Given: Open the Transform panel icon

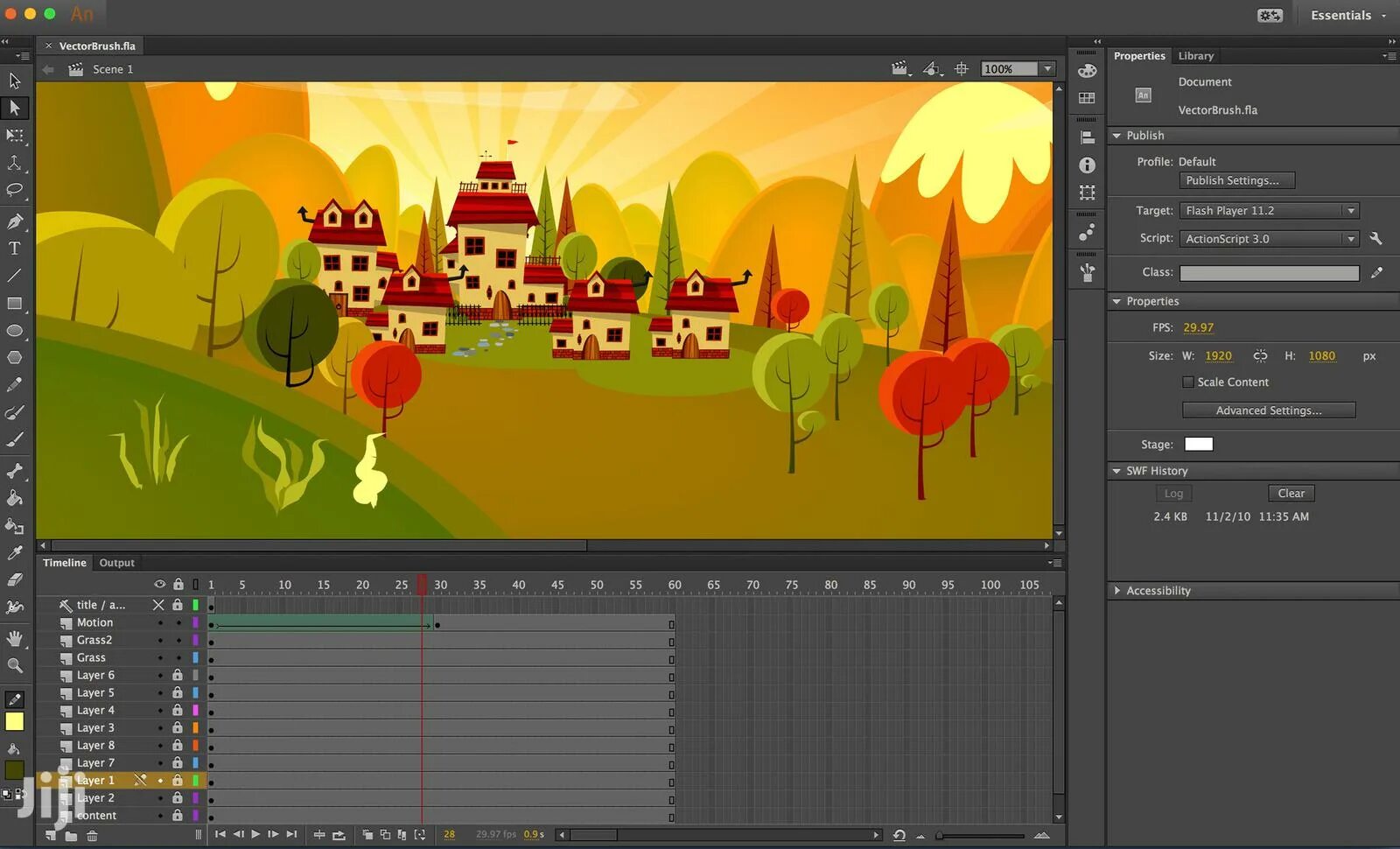Looking at the screenshot, I should pyautogui.click(x=1087, y=193).
